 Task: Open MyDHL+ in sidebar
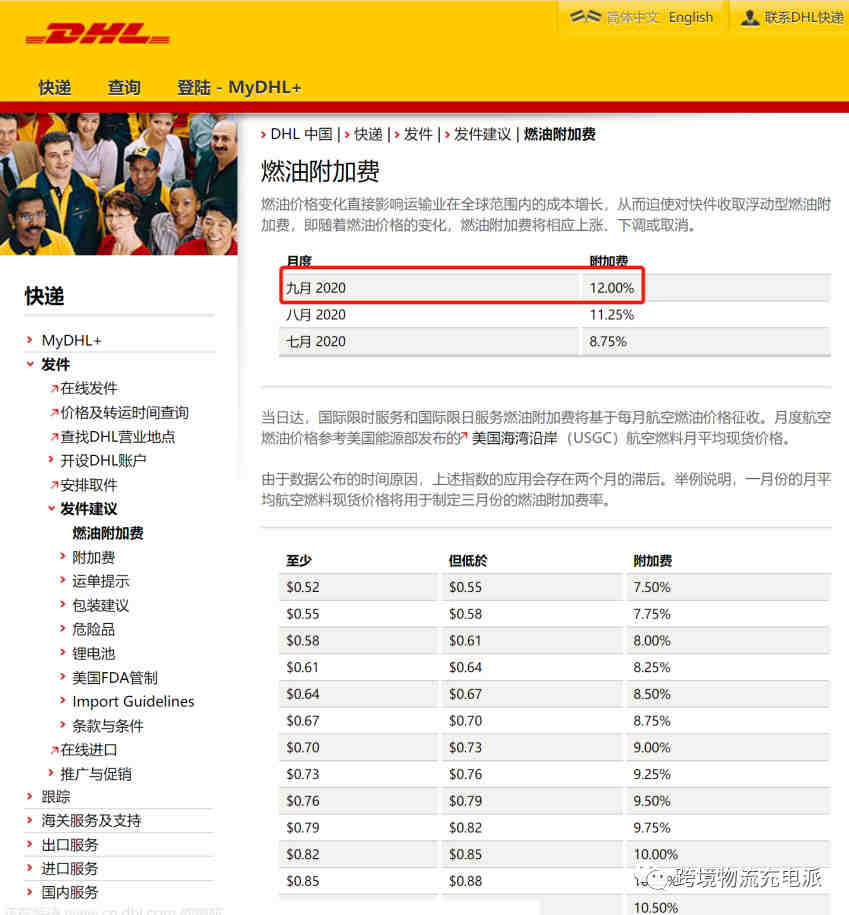coord(71,340)
